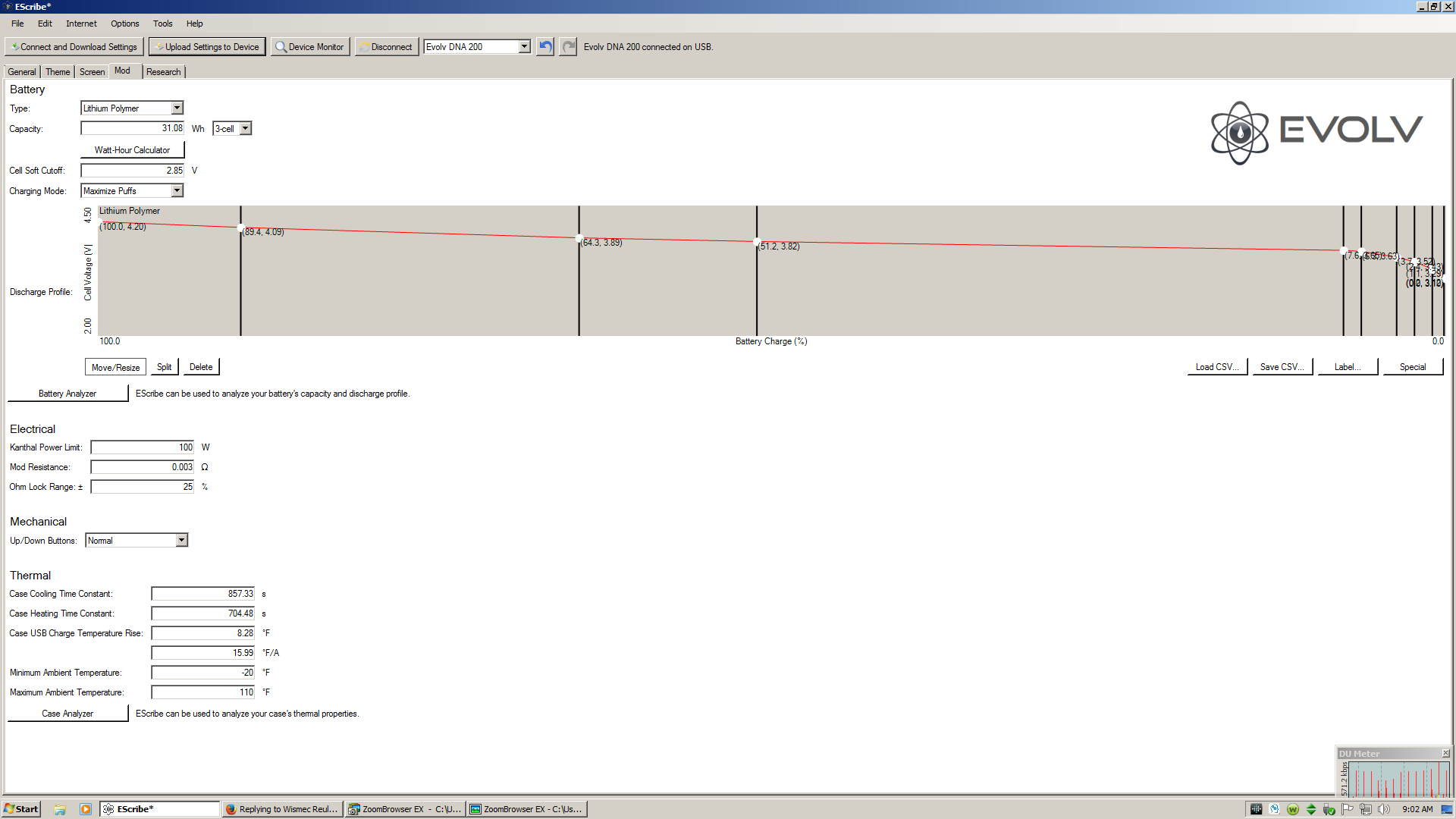This screenshot has width=1456, height=819.
Task: Open the 3-cell count dropdown
Action: 245,129
